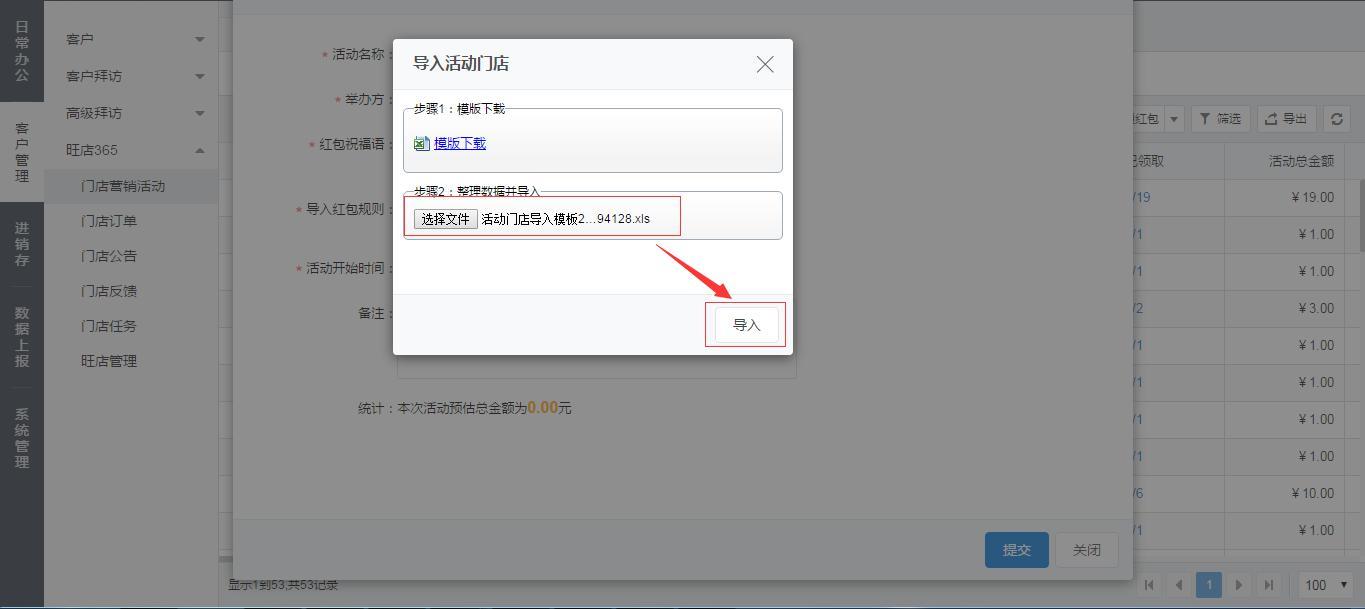The height and width of the screenshot is (609, 1365).
Task: Click the refresh icon in table toolbar
Action: tap(1337, 119)
